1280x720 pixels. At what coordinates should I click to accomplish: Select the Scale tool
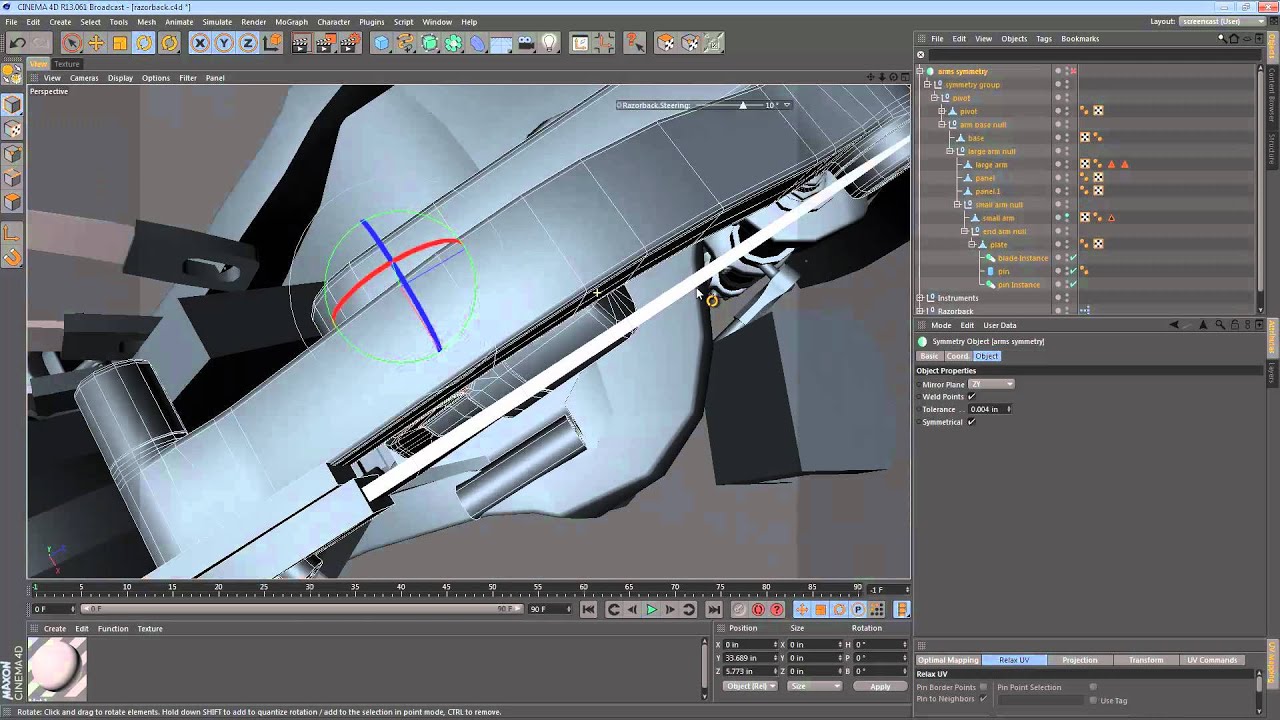(120, 43)
